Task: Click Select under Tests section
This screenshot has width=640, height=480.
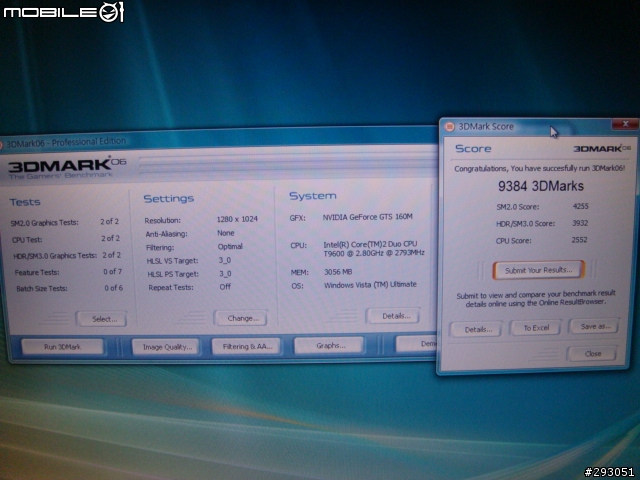Action: 102,319
